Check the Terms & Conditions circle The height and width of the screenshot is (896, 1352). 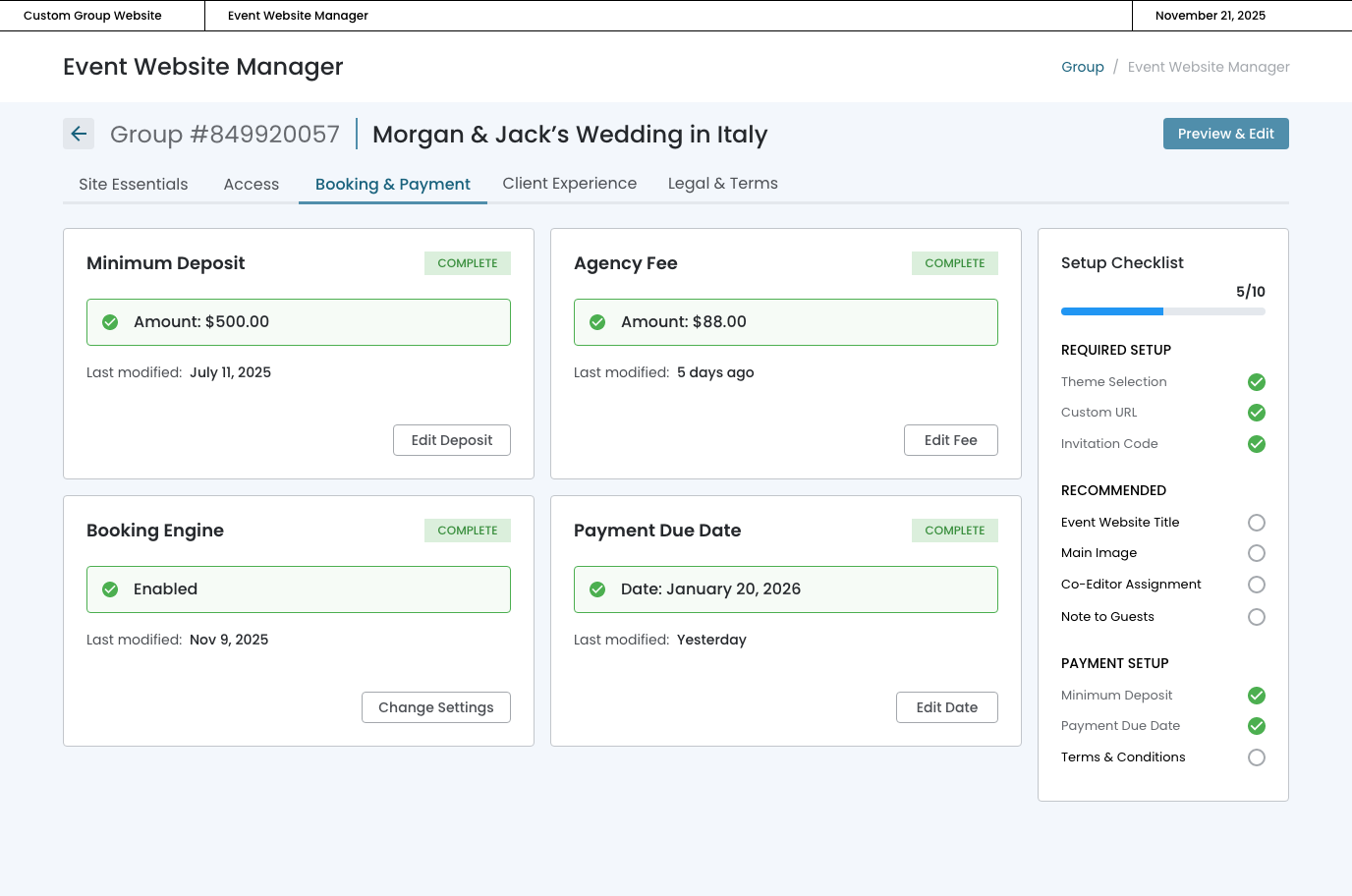[1256, 757]
